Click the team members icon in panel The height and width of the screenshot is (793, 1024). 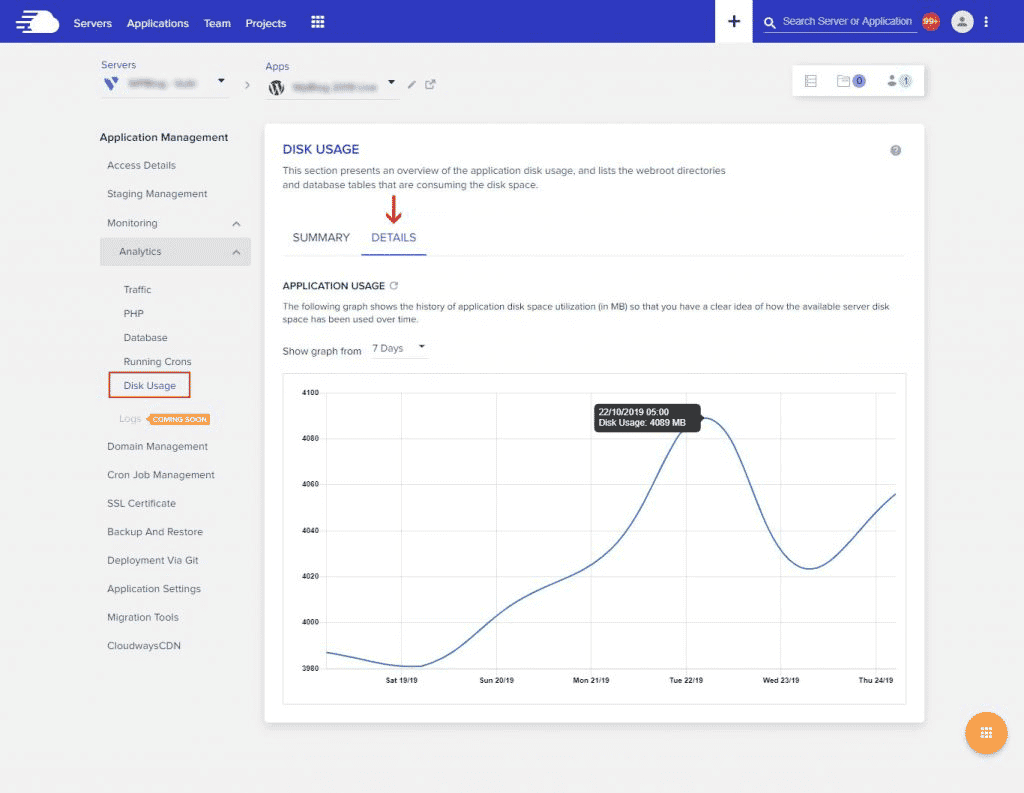(899, 81)
